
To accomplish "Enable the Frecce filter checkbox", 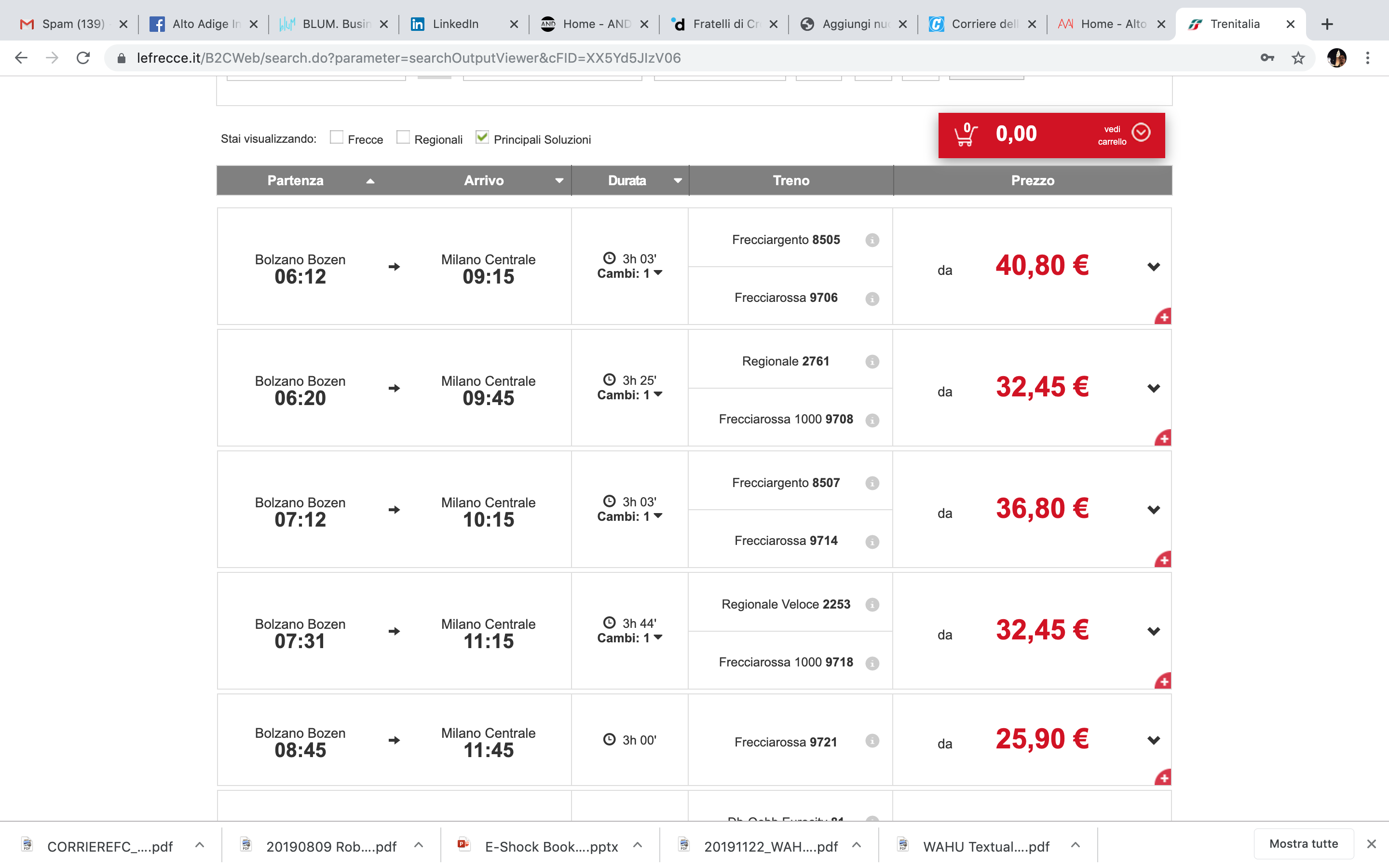I will point(336,137).
